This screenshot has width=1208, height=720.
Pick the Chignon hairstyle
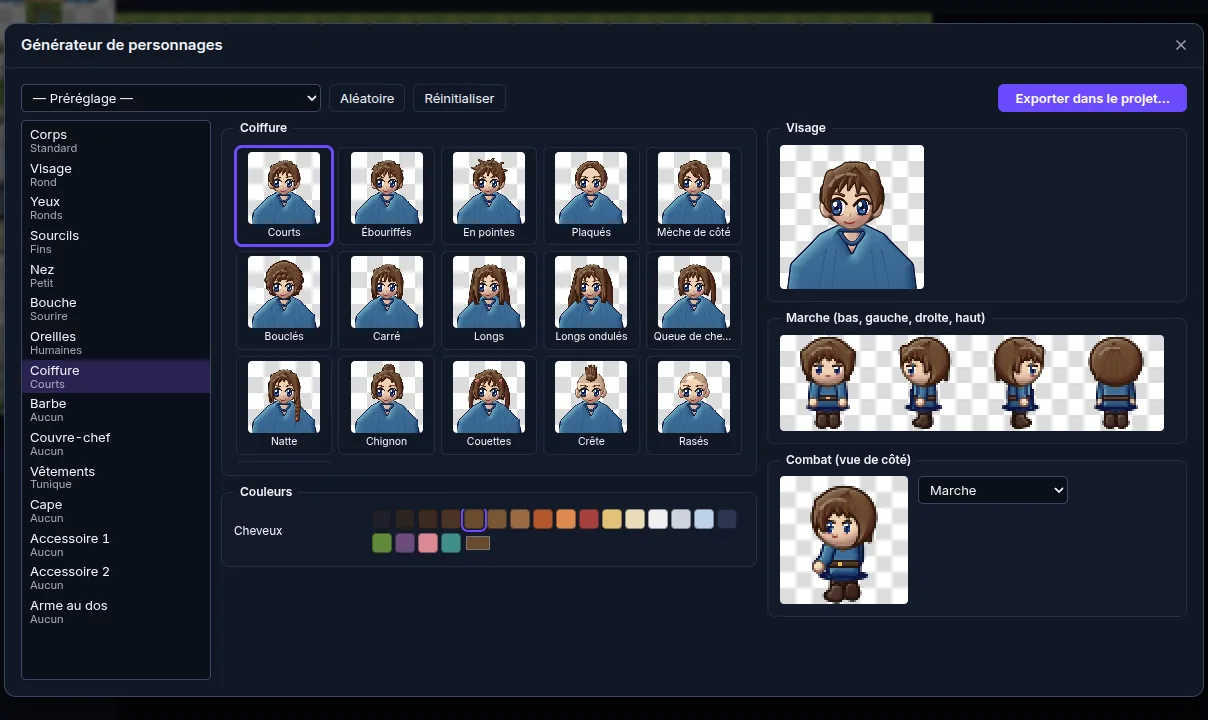[x=386, y=405]
